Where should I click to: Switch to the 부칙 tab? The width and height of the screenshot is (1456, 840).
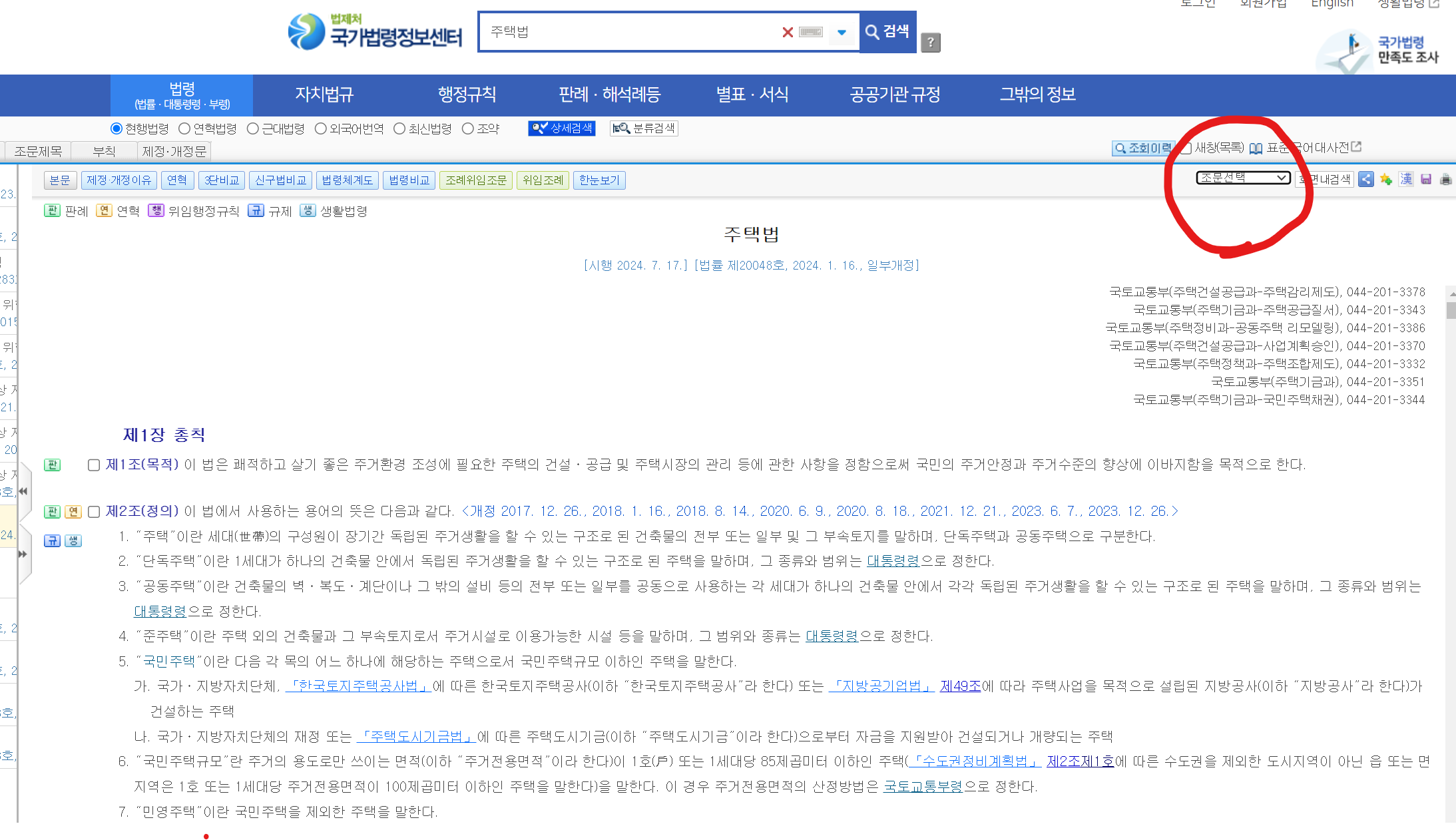point(104,151)
